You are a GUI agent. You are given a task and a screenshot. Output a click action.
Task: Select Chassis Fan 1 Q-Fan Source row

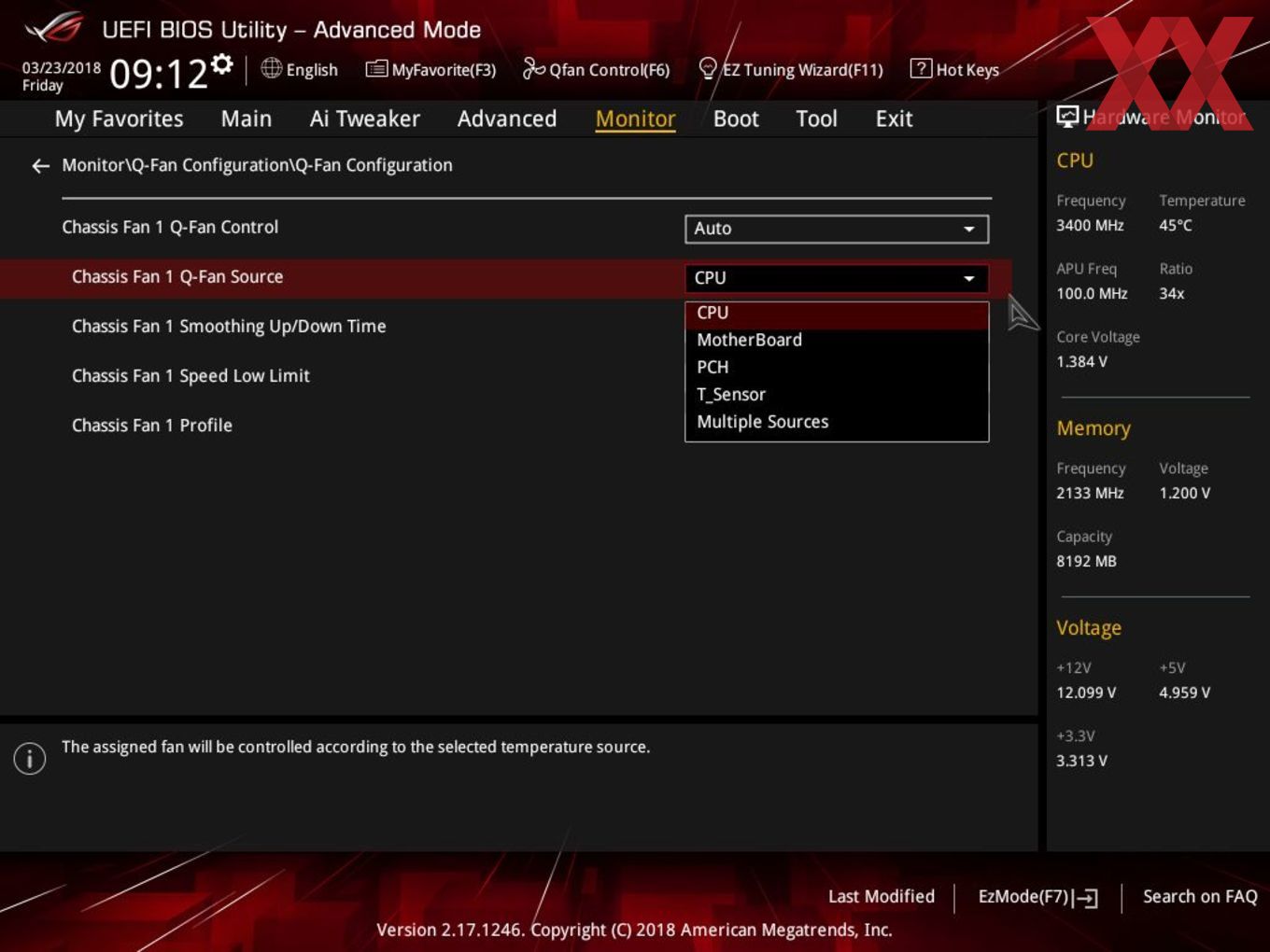pyautogui.click(x=504, y=278)
